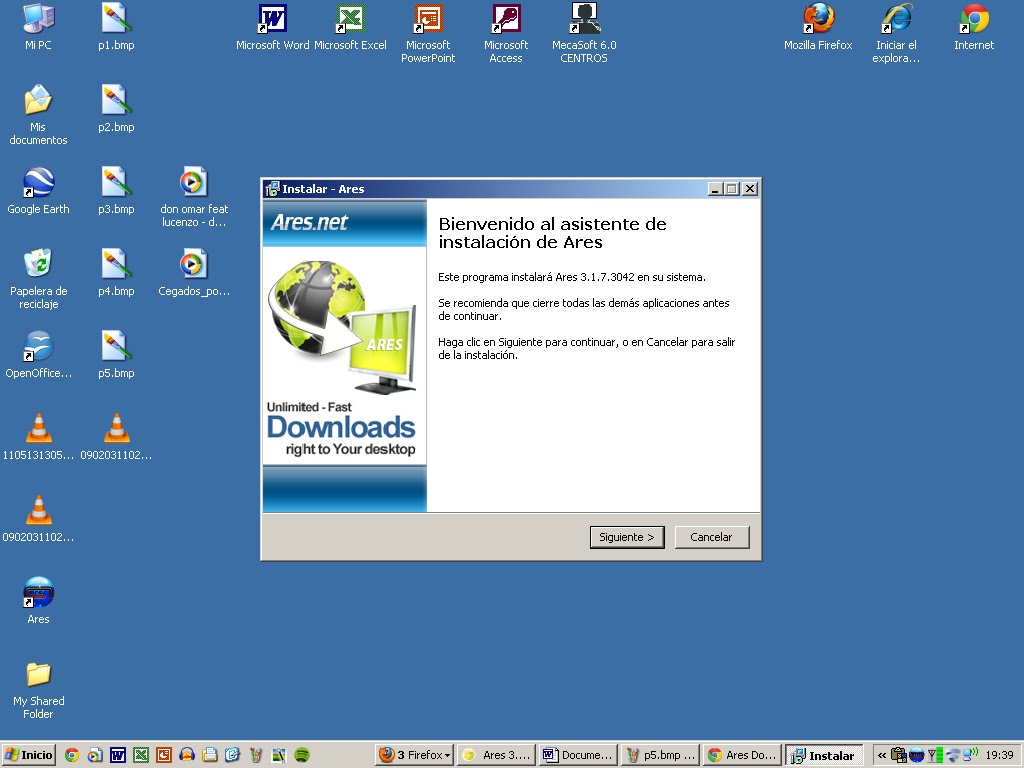Select the p1.bmp file icon
1024x768 pixels.
(x=116, y=27)
